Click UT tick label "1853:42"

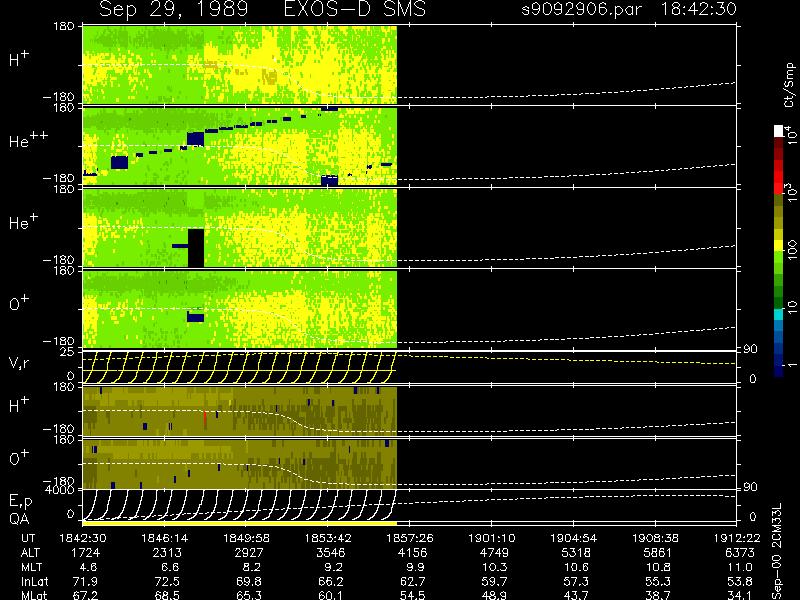(328, 538)
